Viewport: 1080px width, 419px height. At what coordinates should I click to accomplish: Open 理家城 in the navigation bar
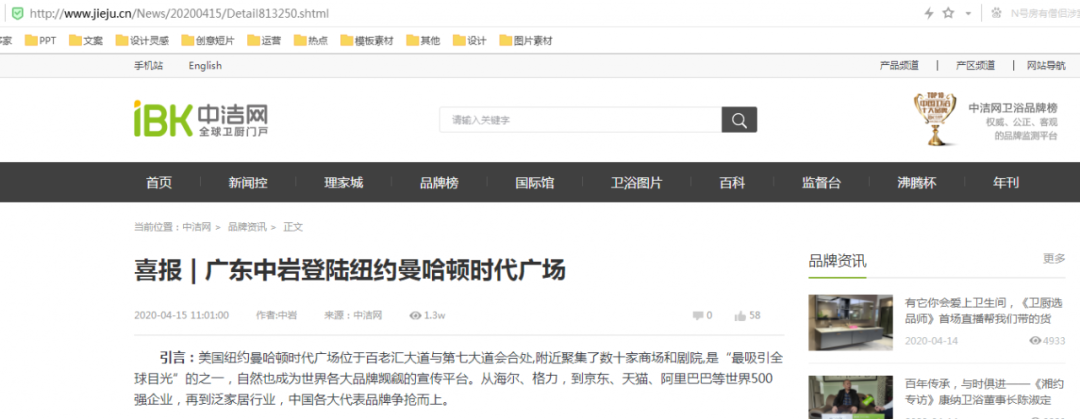point(344,183)
